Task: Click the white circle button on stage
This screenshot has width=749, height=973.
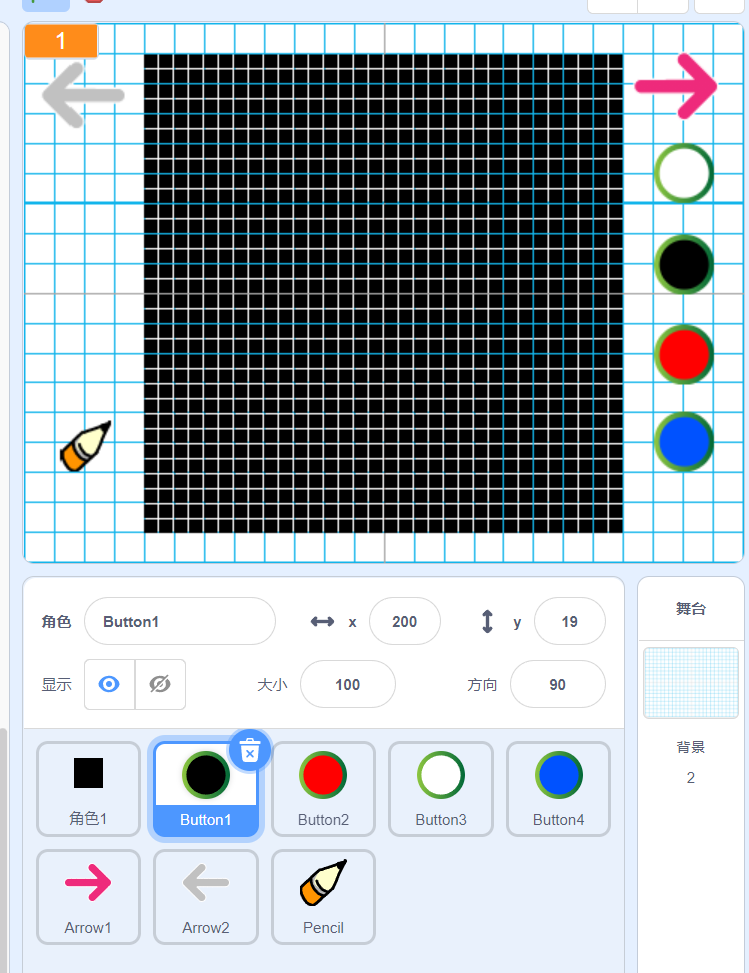Action: (684, 173)
